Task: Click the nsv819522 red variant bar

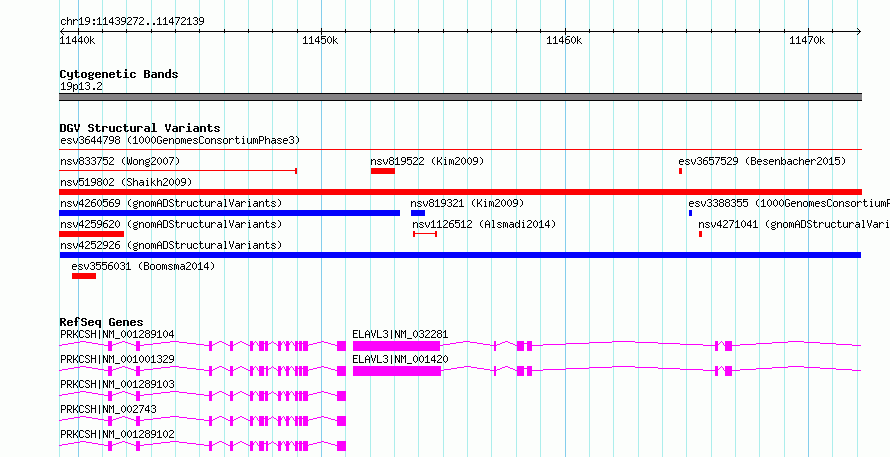Action: coord(383,171)
